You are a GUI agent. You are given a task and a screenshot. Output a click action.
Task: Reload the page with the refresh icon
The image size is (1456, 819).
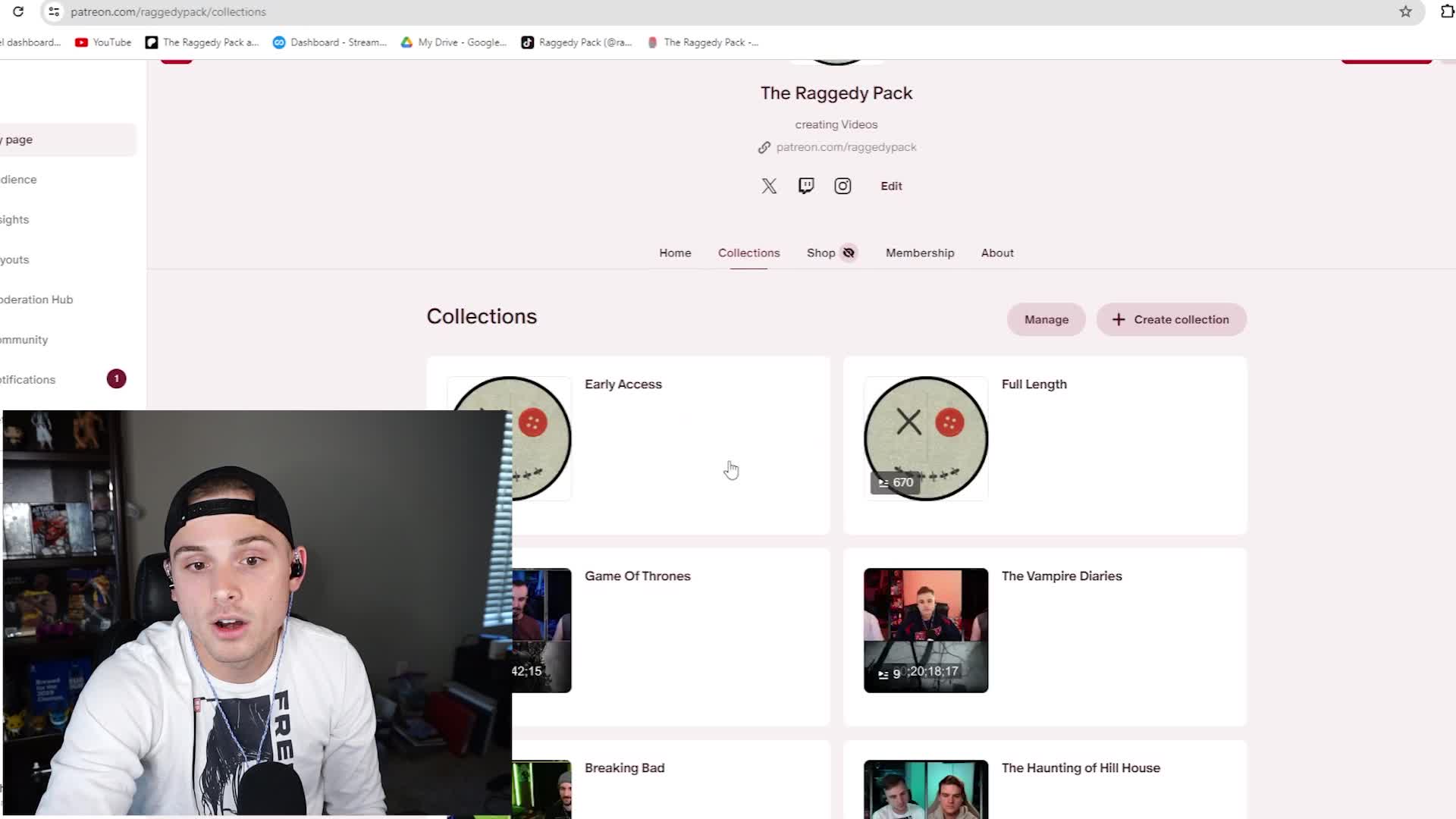point(18,11)
